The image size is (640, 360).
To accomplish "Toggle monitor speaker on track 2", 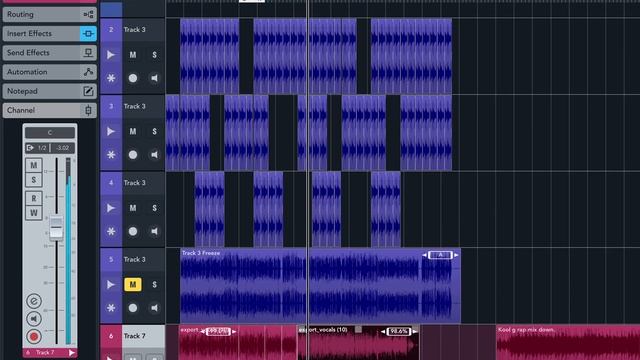I will pyautogui.click(x=154, y=78).
